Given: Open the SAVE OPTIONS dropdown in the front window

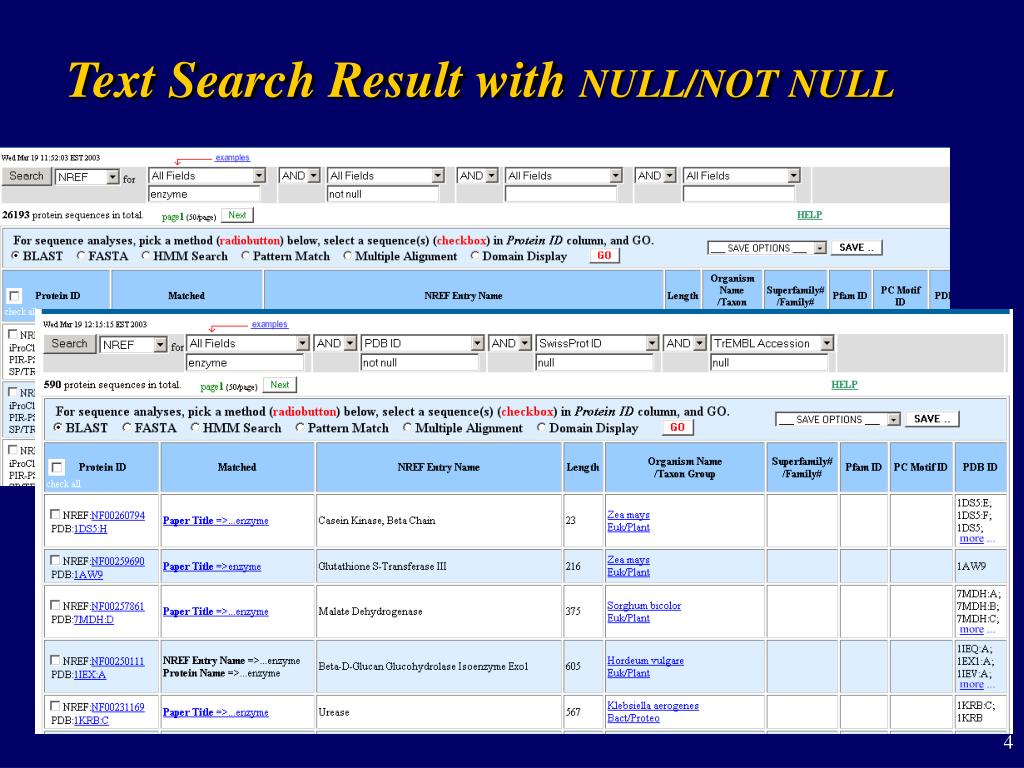Looking at the screenshot, I should [893, 419].
